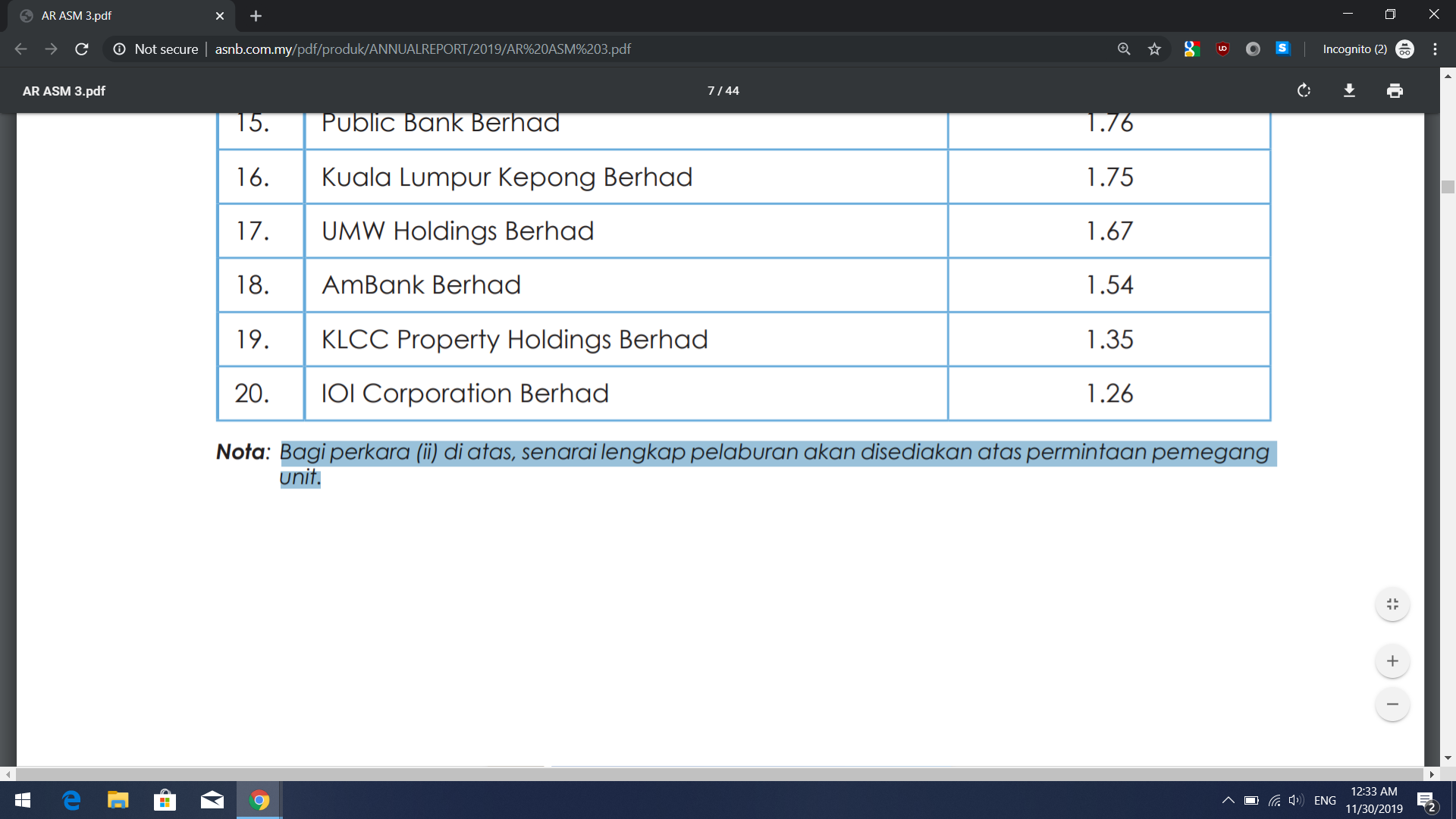Open File Explorer from taskbar
Viewport: 1456px width, 819px height.
118,800
